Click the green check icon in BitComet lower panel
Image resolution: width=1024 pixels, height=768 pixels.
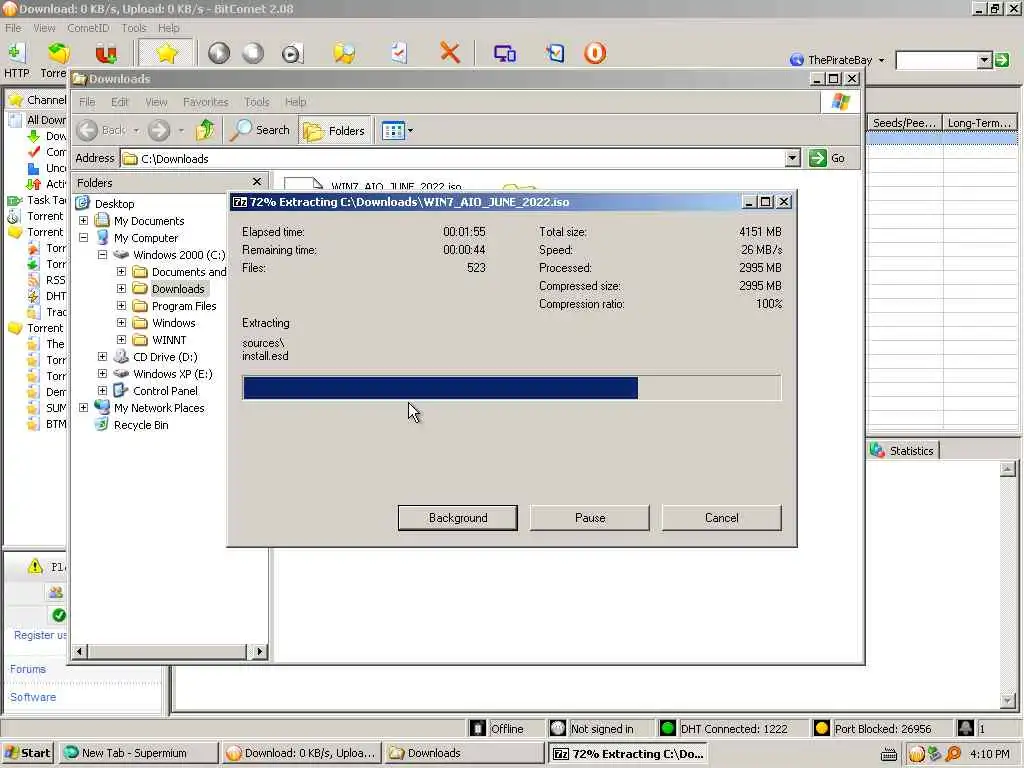tap(59, 615)
